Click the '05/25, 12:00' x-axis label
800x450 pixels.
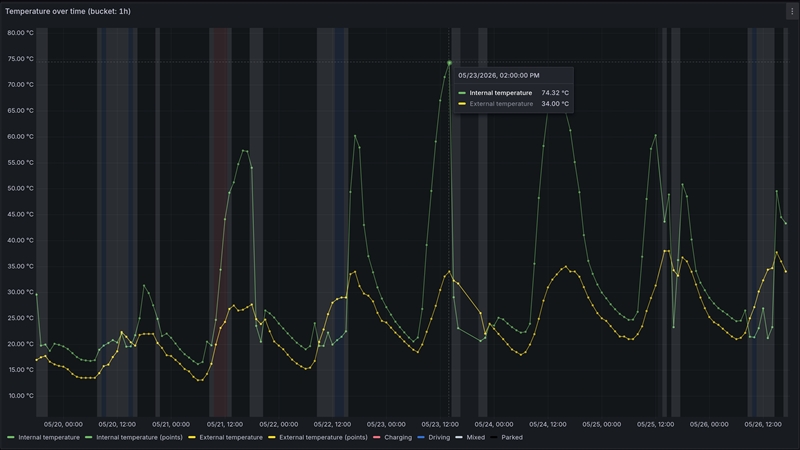coord(655,424)
